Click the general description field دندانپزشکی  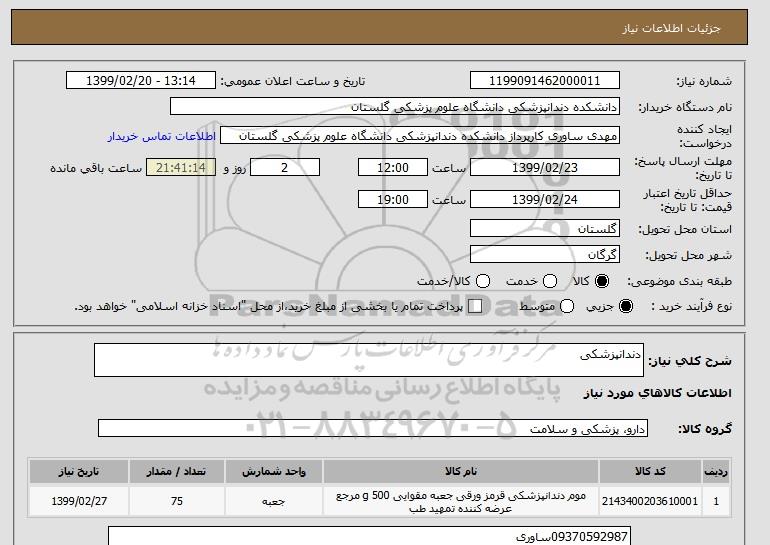(x=369, y=360)
